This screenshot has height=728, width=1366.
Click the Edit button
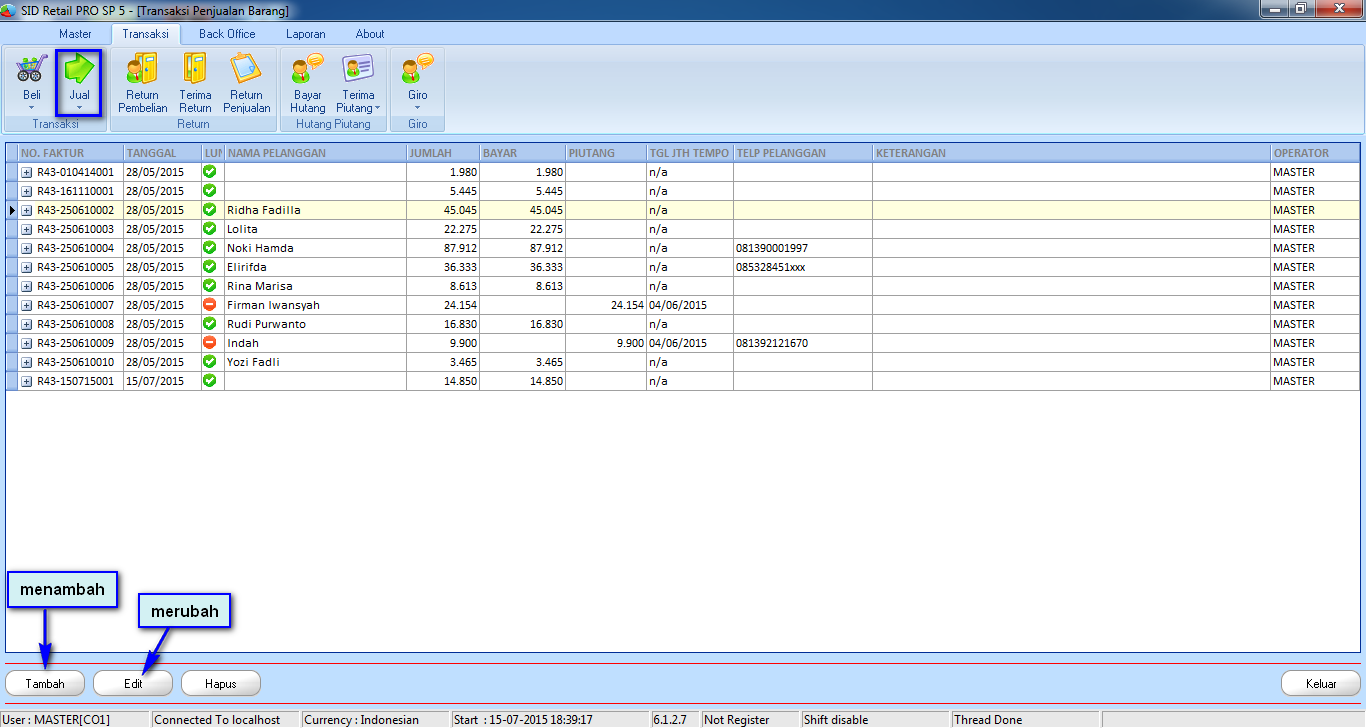coord(133,684)
